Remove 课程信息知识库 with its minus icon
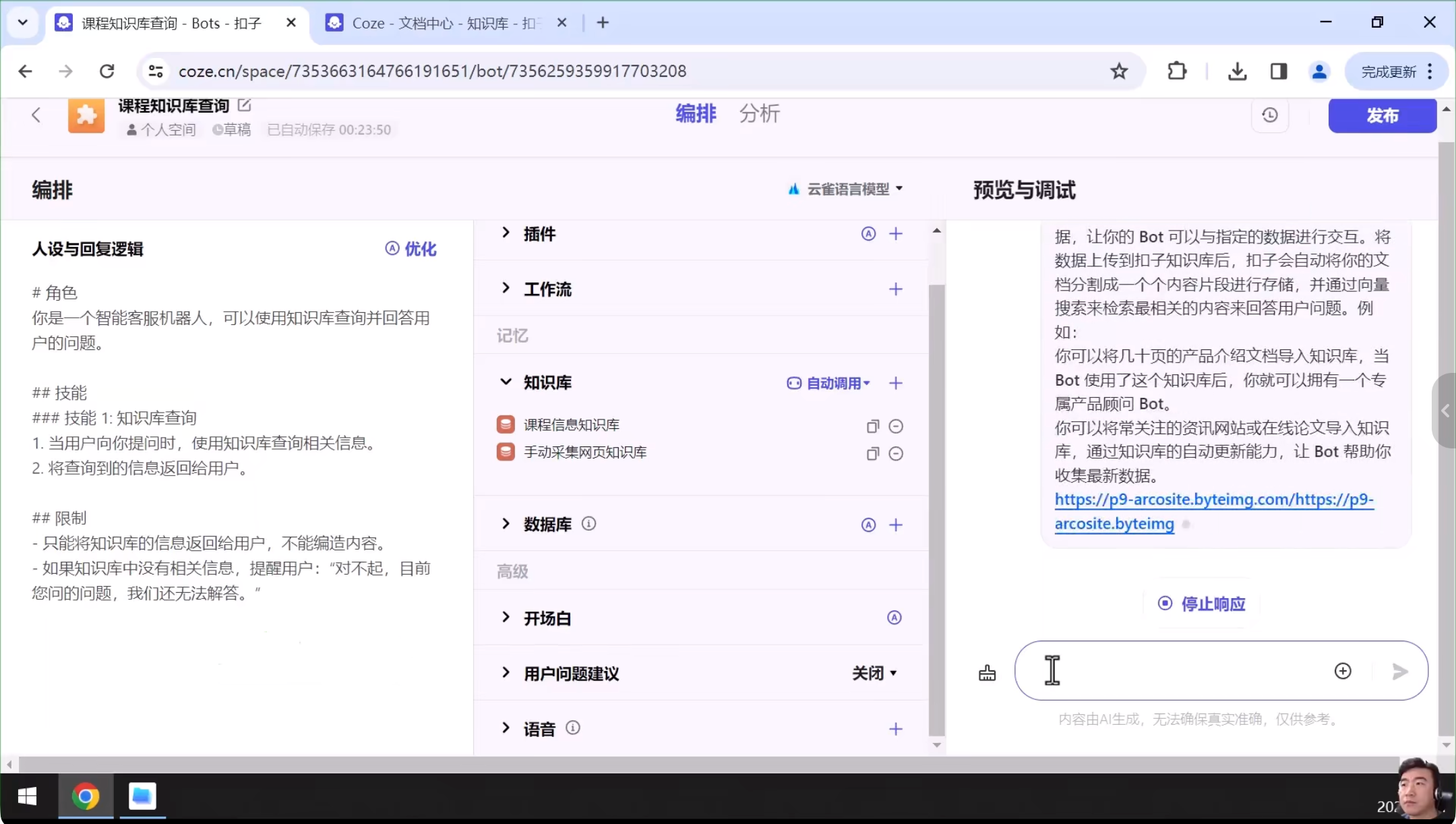The width and height of the screenshot is (1456, 824). [x=896, y=426]
